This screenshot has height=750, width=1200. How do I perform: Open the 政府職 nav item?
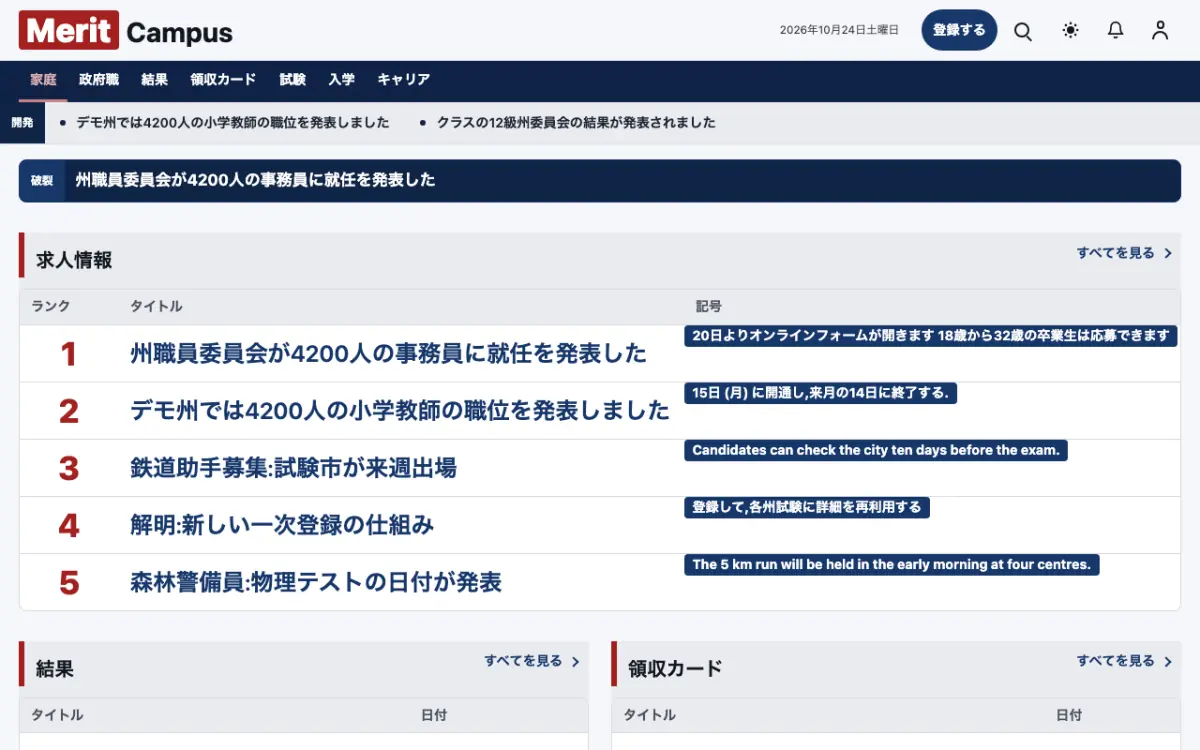click(99, 80)
